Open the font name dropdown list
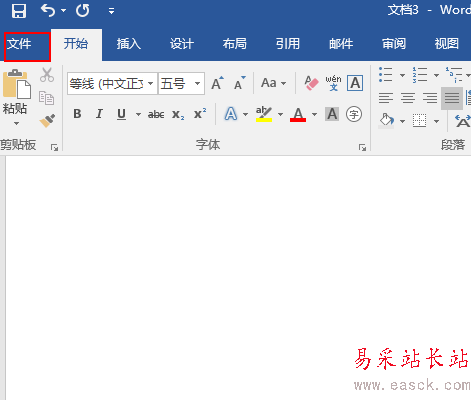Image resolution: width=471 pixels, height=400 pixels. tap(151, 83)
